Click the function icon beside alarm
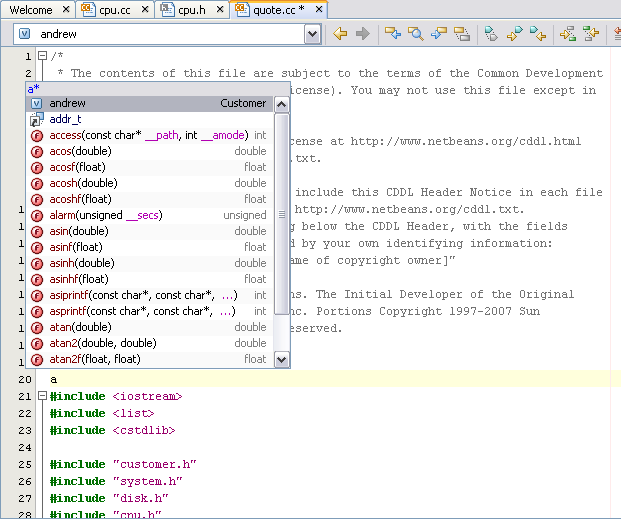 pyautogui.click(x=37, y=215)
